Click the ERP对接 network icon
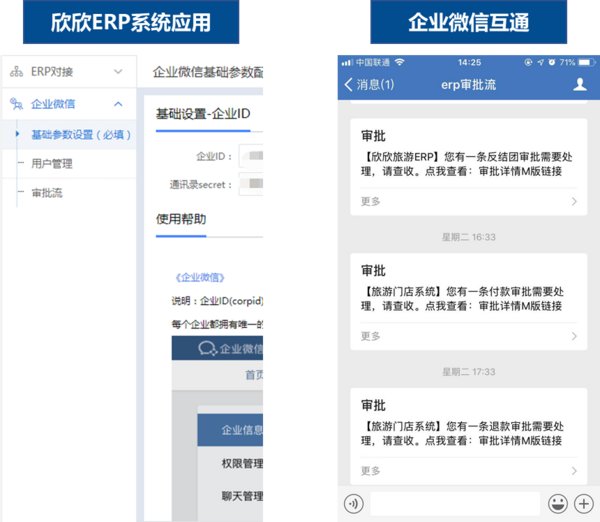This screenshot has height=522, width=600. tap(16, 72)
